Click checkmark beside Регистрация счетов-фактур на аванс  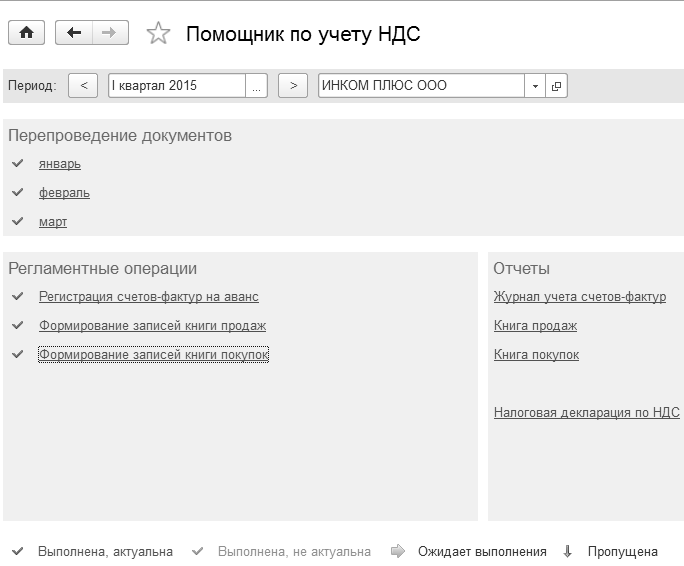[17, 296]
